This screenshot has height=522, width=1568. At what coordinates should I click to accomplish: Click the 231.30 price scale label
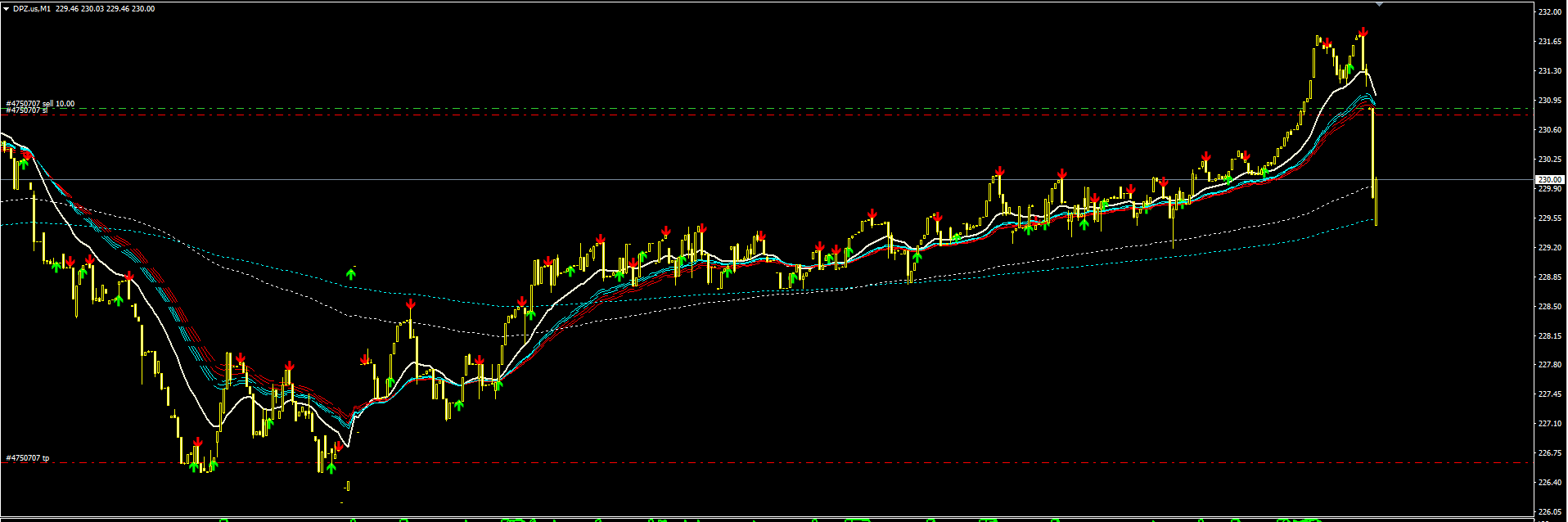click(1550, 71)
